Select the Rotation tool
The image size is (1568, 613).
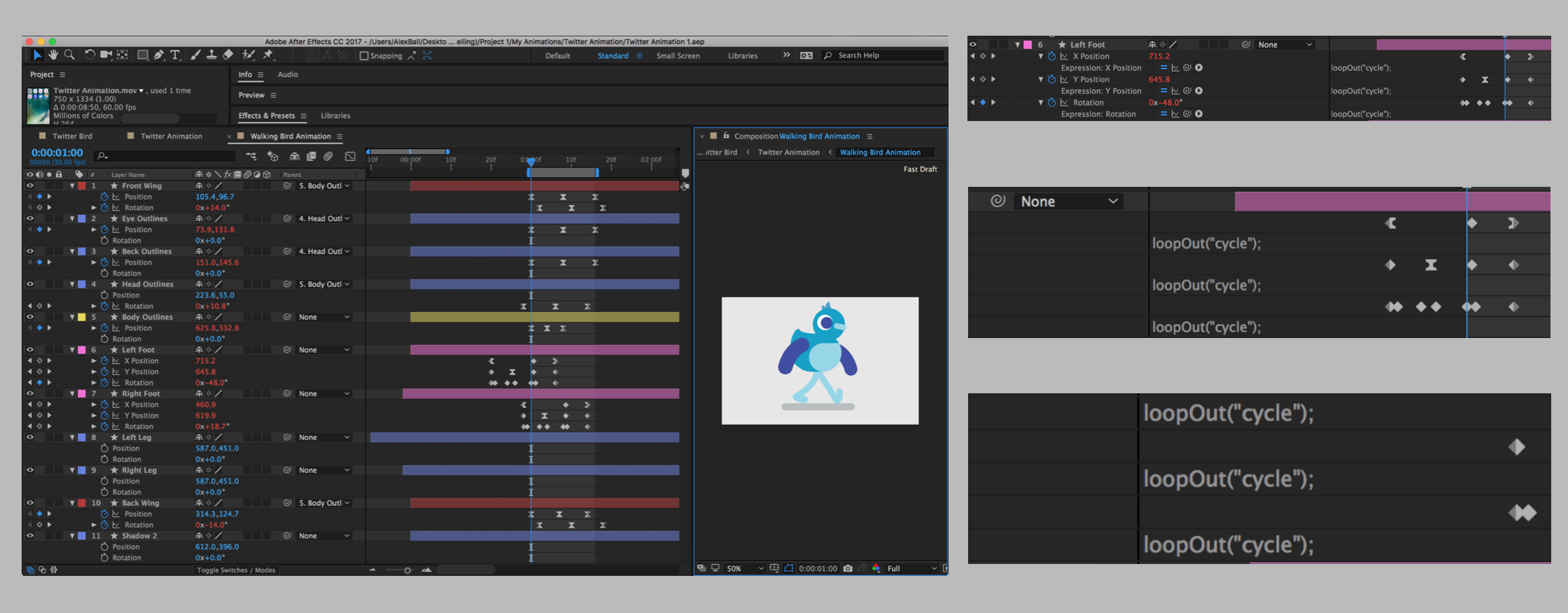(90, 55)
